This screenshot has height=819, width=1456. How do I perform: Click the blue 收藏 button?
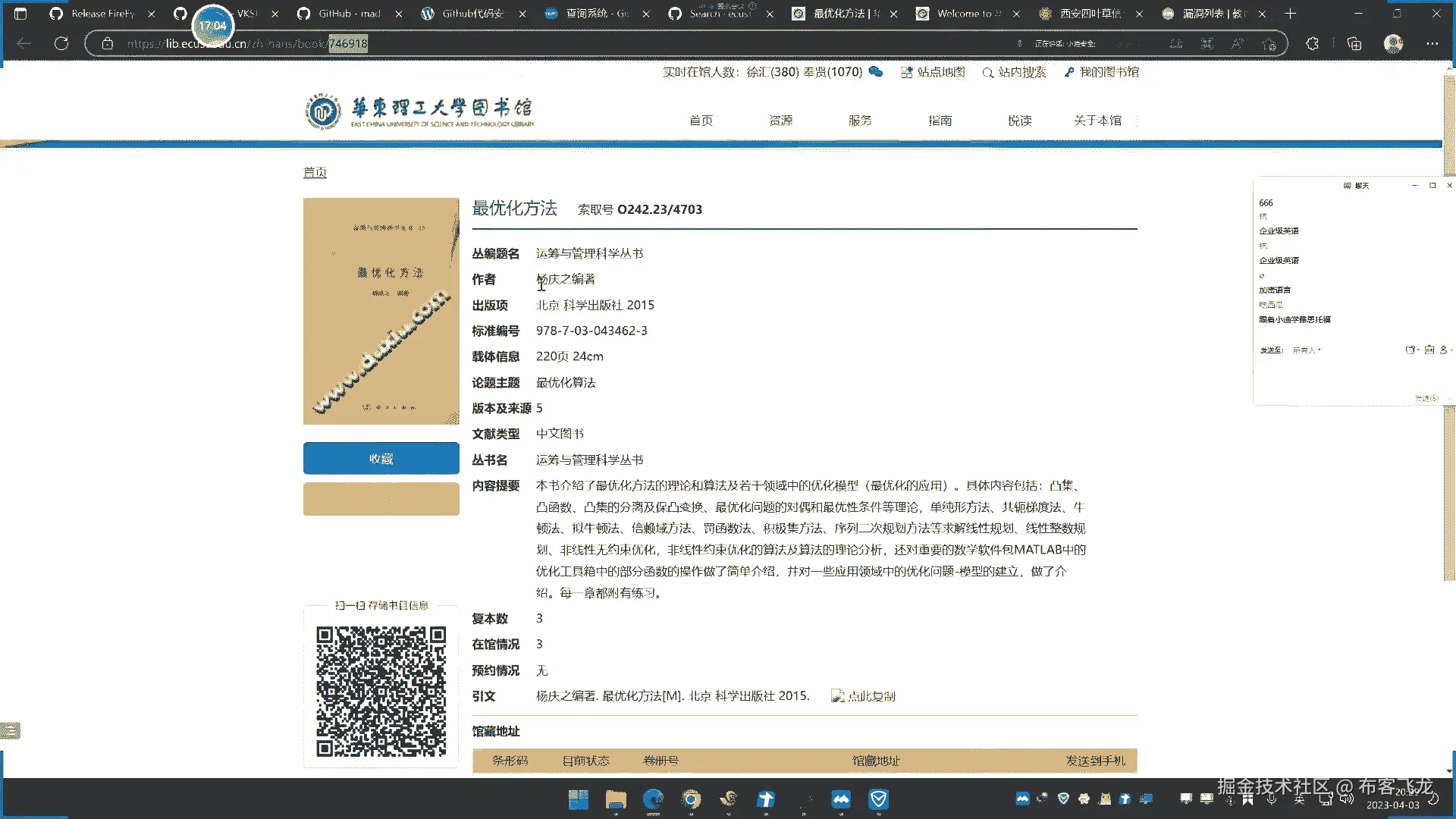coord(381,459)
